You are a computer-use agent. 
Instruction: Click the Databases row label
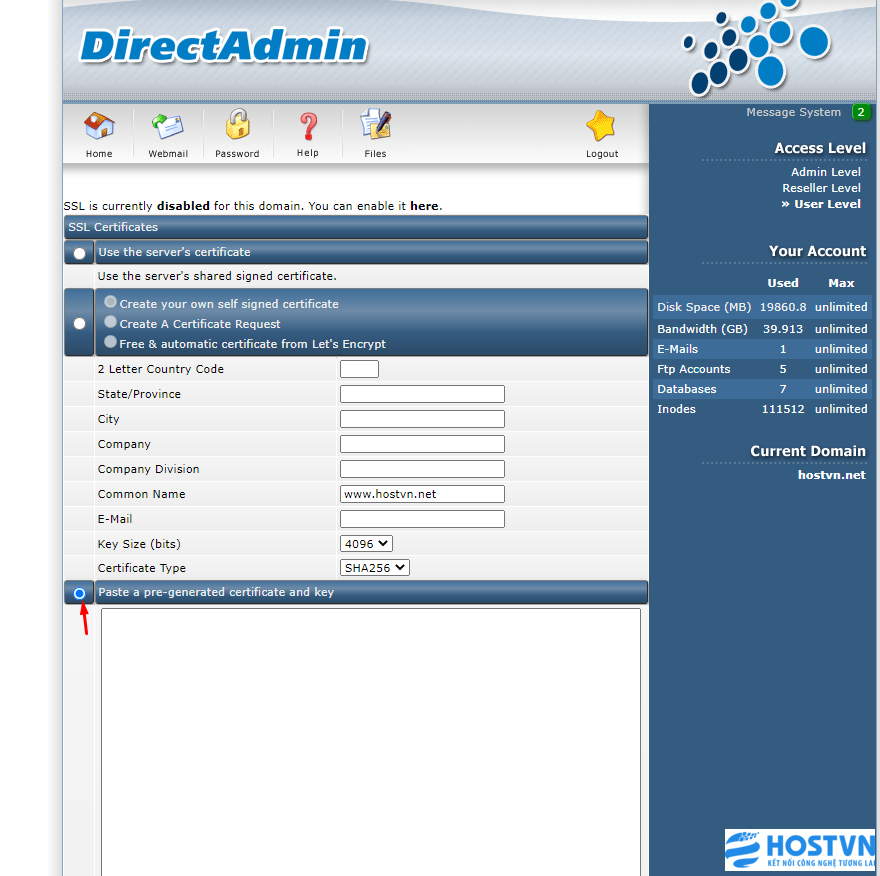pos(687,389)
